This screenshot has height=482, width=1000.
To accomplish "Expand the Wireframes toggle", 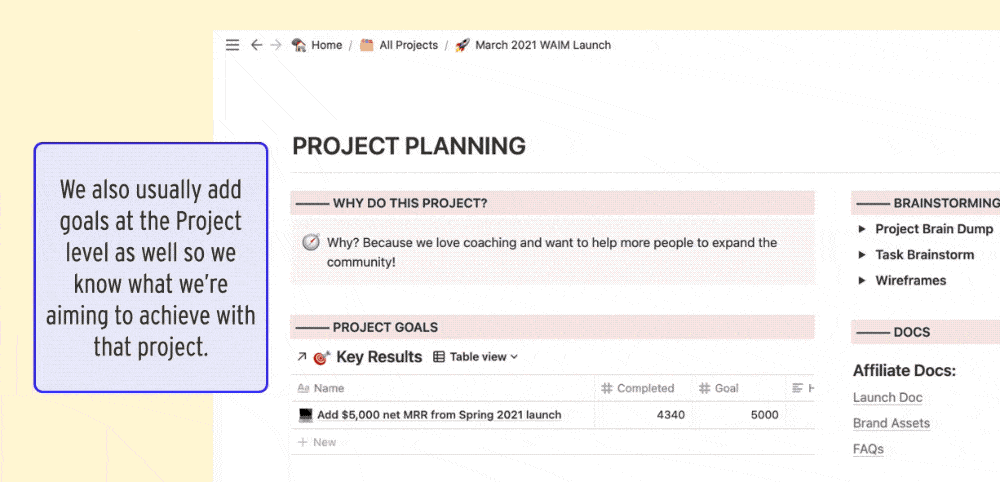I will click(862, 281).
